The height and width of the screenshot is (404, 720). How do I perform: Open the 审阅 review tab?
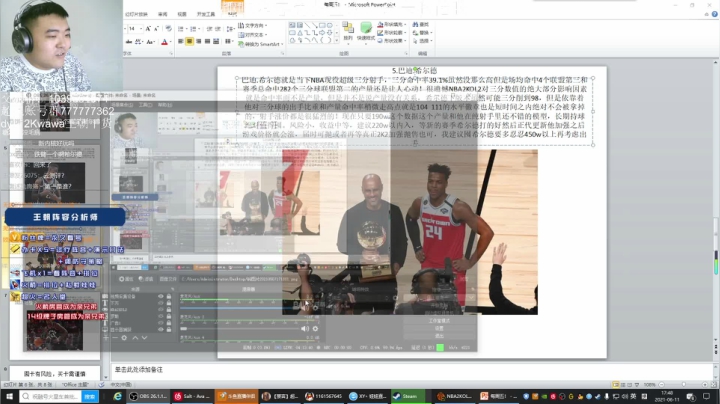click(163, 14)
